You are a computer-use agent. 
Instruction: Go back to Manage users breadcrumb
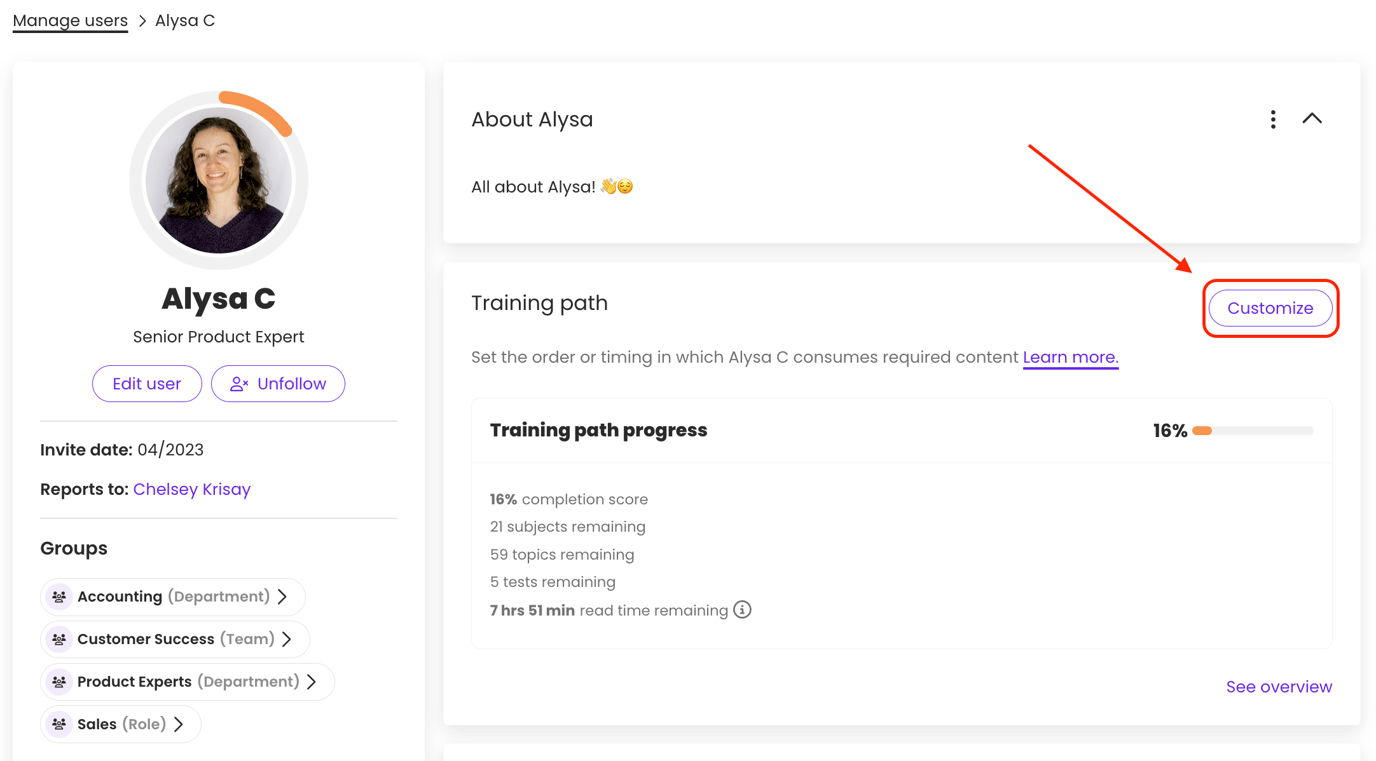(70, 21)
